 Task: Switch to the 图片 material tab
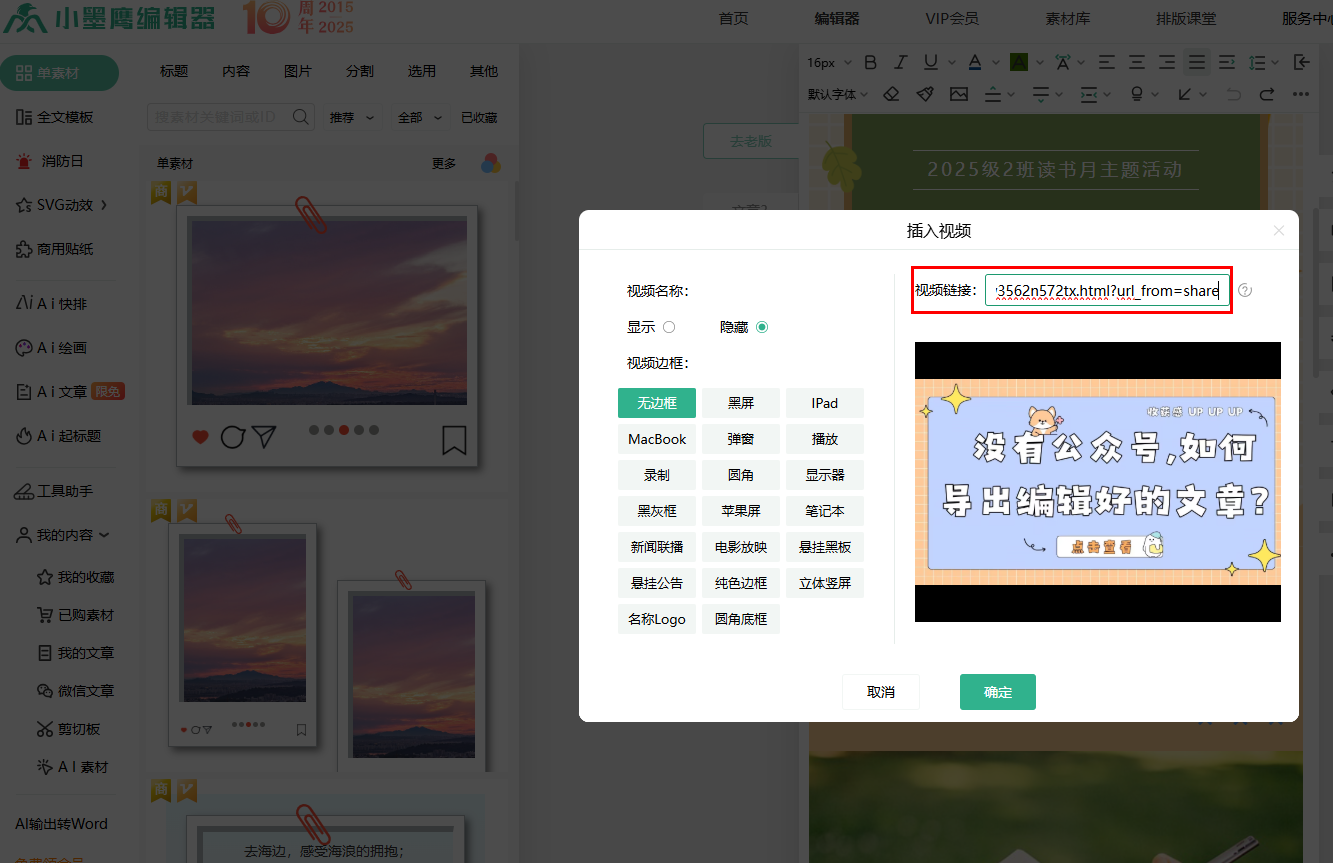[x=298, y=71]
